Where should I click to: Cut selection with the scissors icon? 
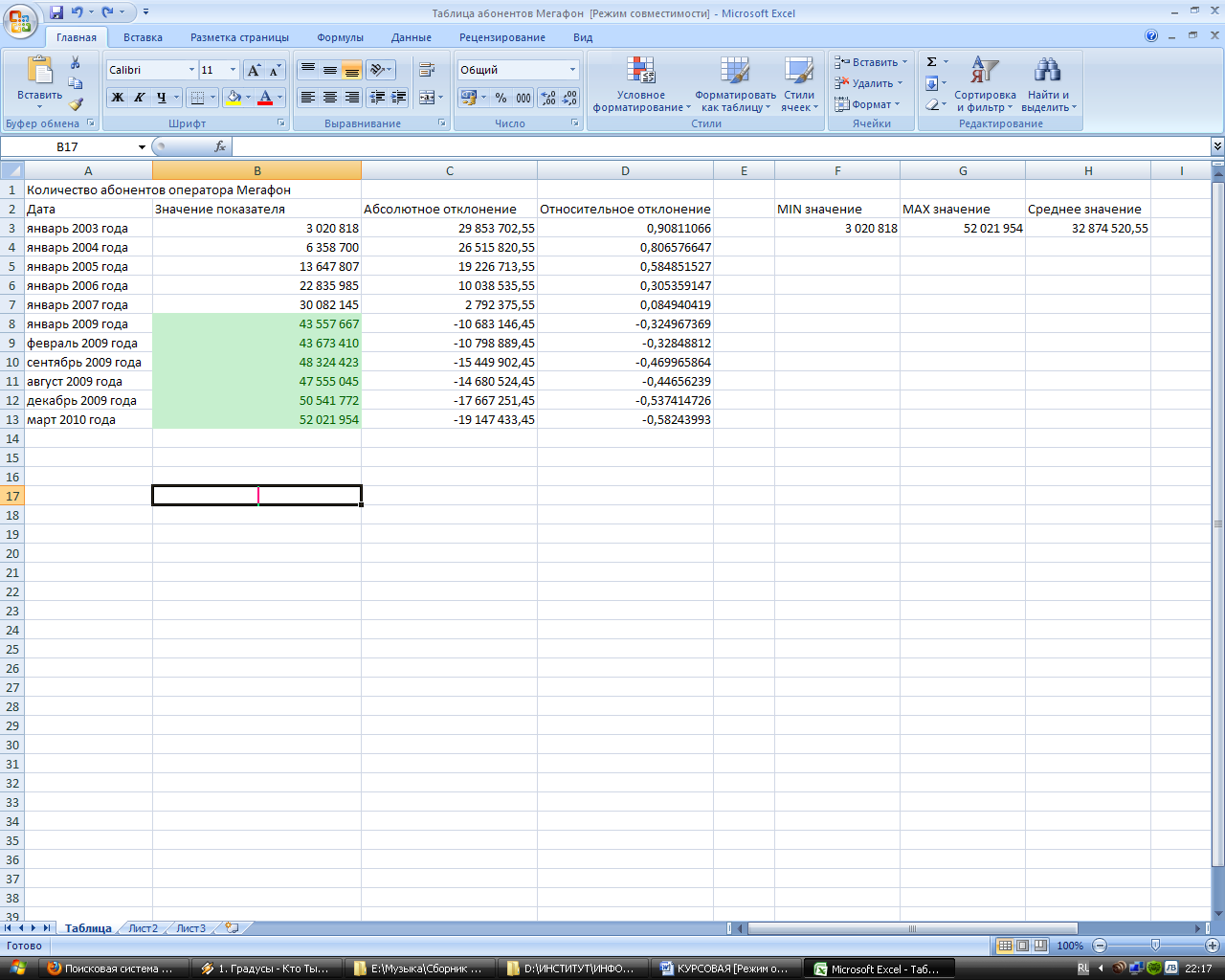[76, 63]
